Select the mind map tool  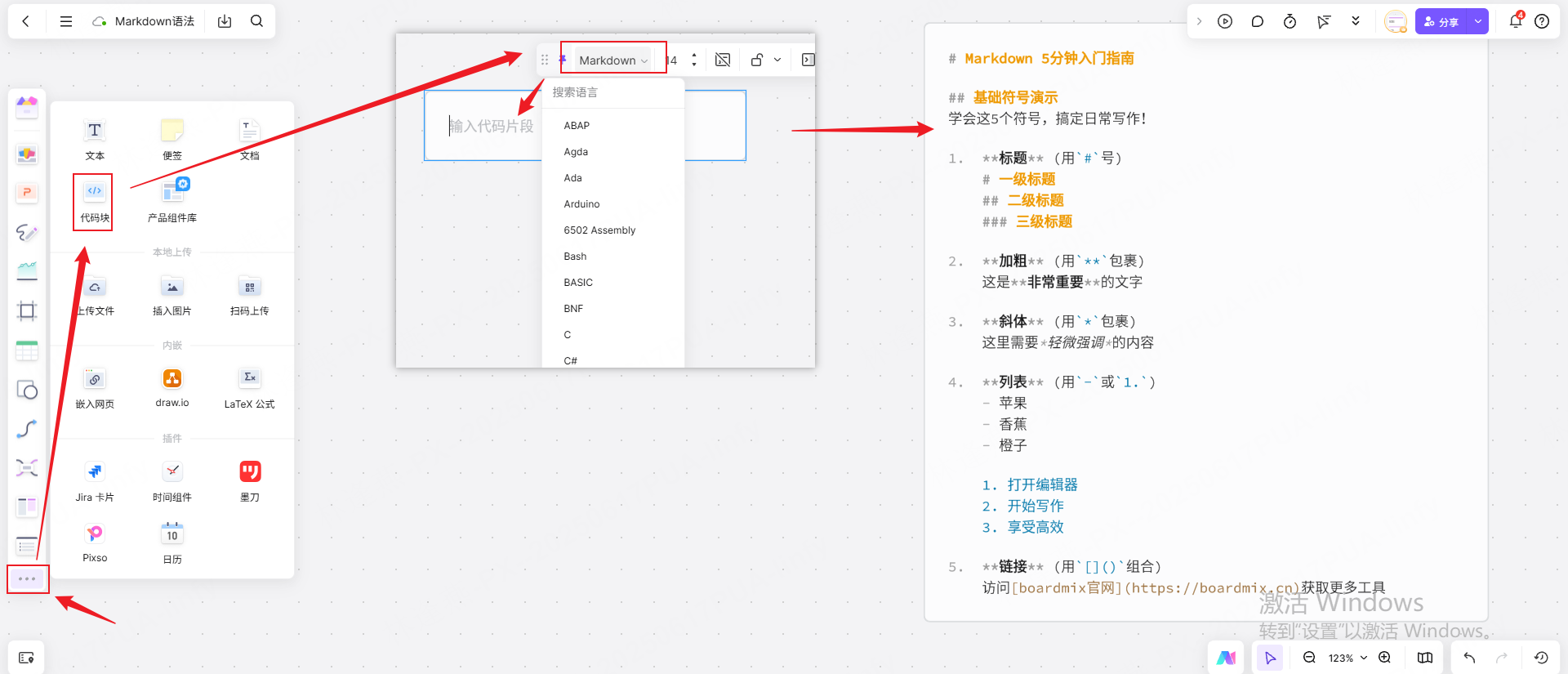click(27, 468)
